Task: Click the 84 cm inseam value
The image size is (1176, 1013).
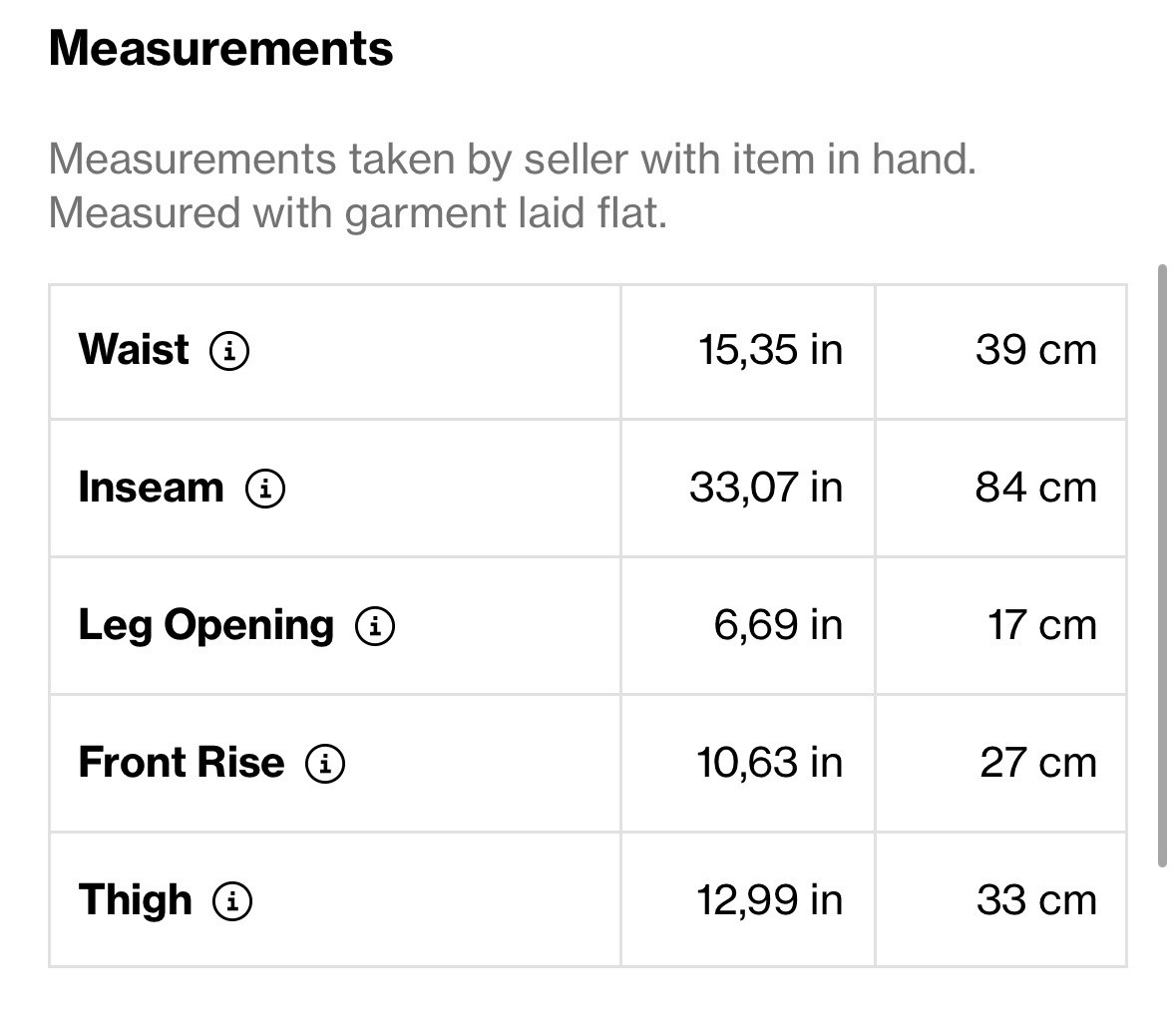Action: coord(1035,489)
